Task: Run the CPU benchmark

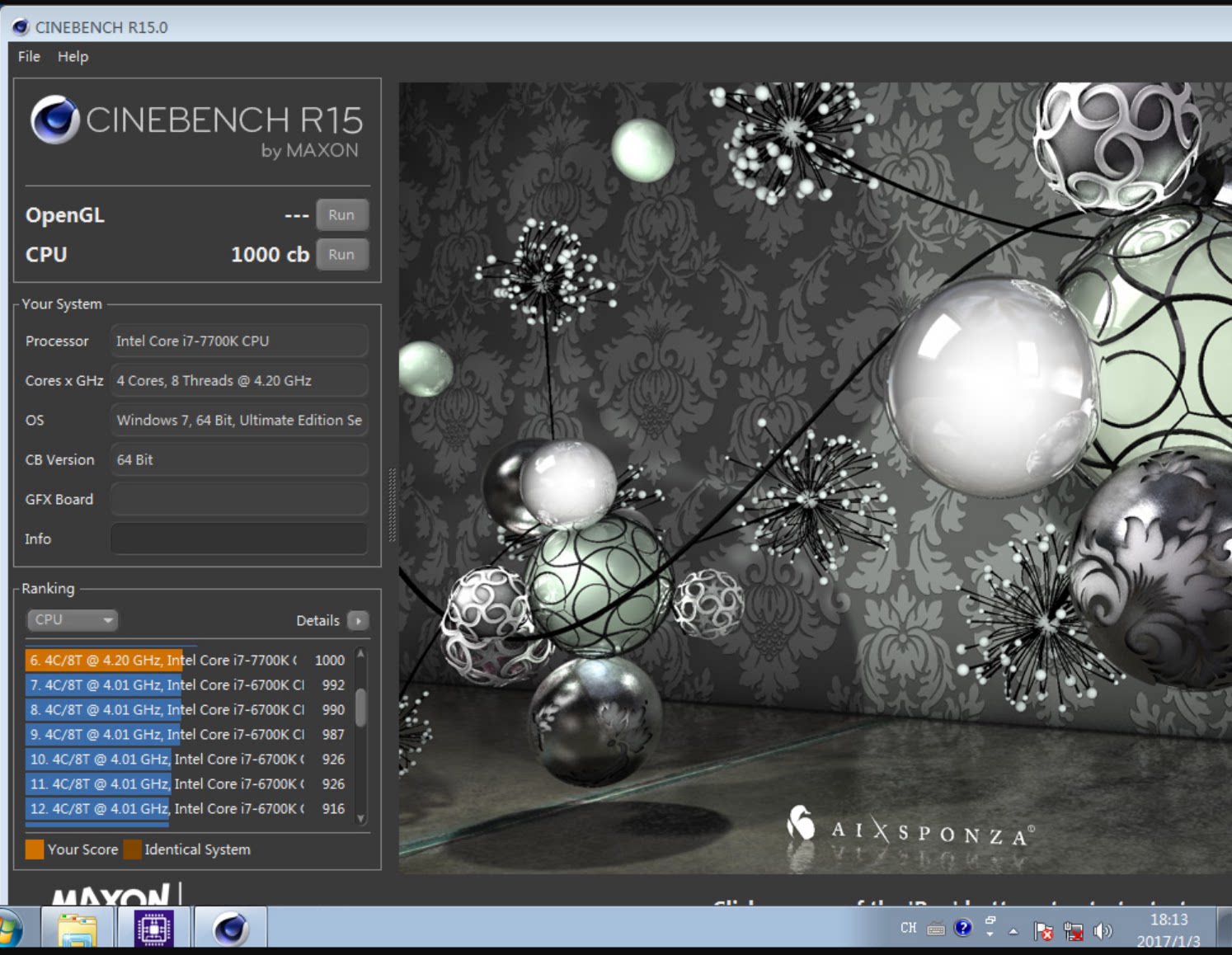Action: click(x=341, y=254)
